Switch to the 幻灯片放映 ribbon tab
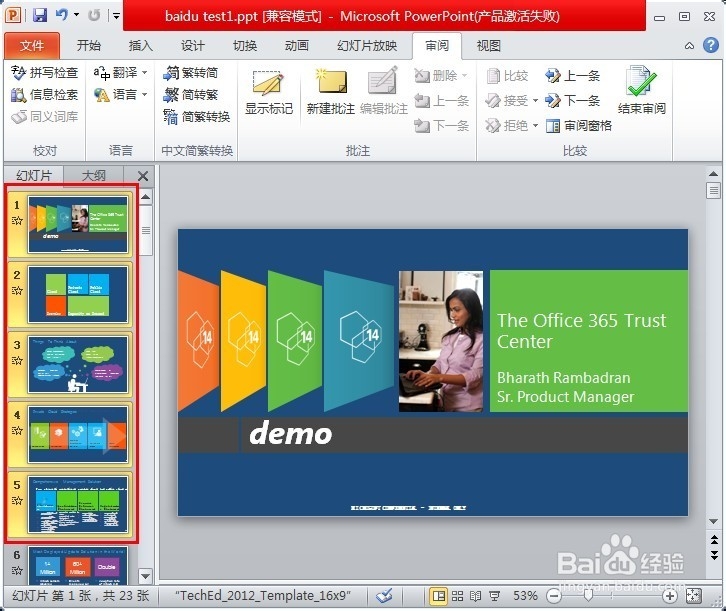The image size is (726, 611). click(367, 45)
